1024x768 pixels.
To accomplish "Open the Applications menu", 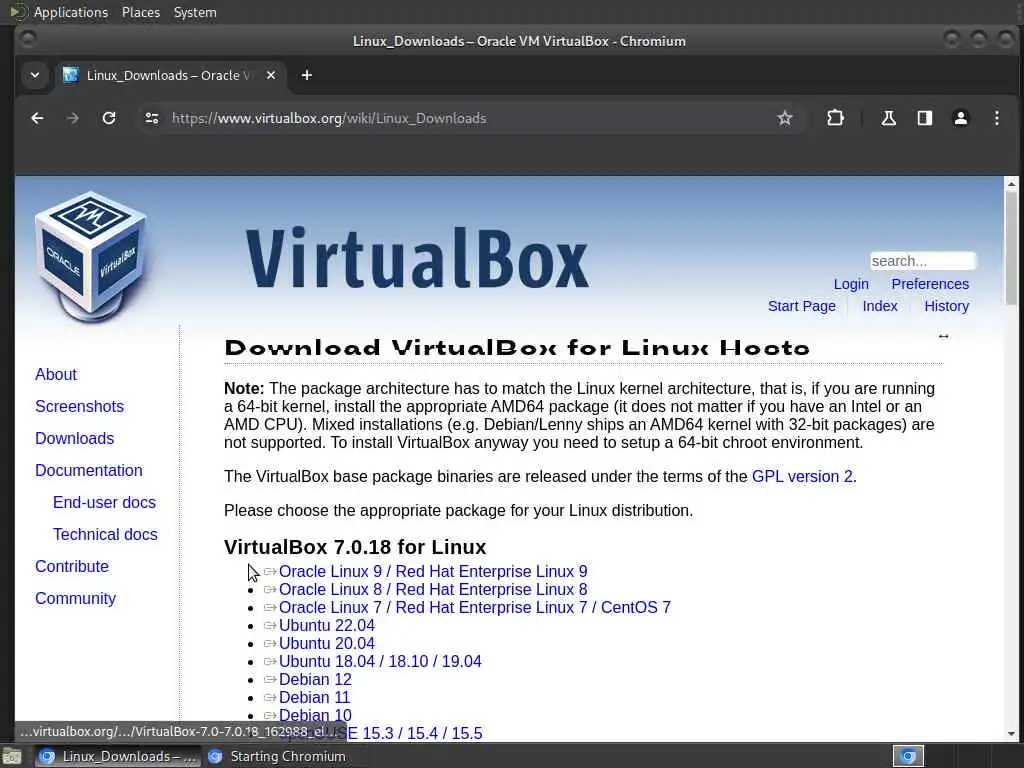I will tap(71, 12).
